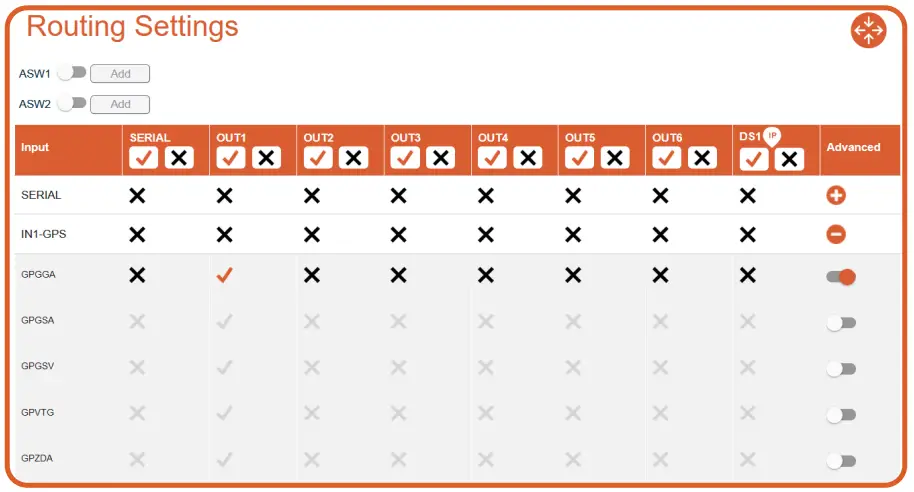
Task: Click the orange checkmark in GPGGA OUT1 cell
Action: click(x=224, y=277)
